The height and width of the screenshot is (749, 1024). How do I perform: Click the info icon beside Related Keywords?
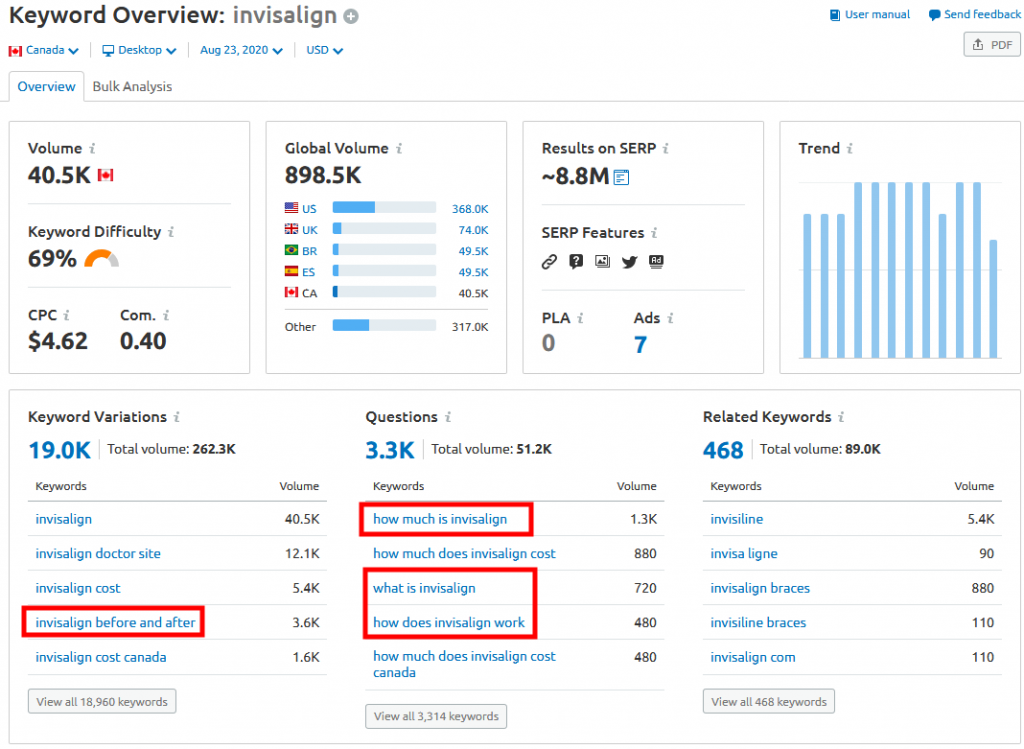point(841,417)
